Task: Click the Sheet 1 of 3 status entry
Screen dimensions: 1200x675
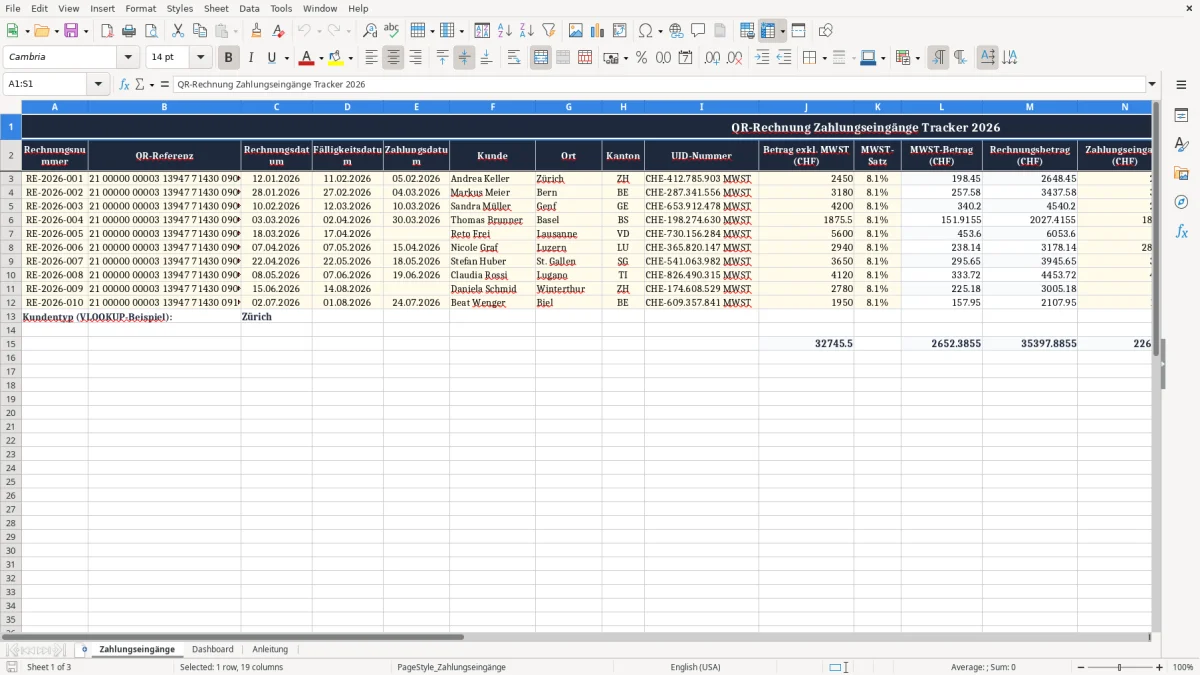Action: (x=49, y=667)
